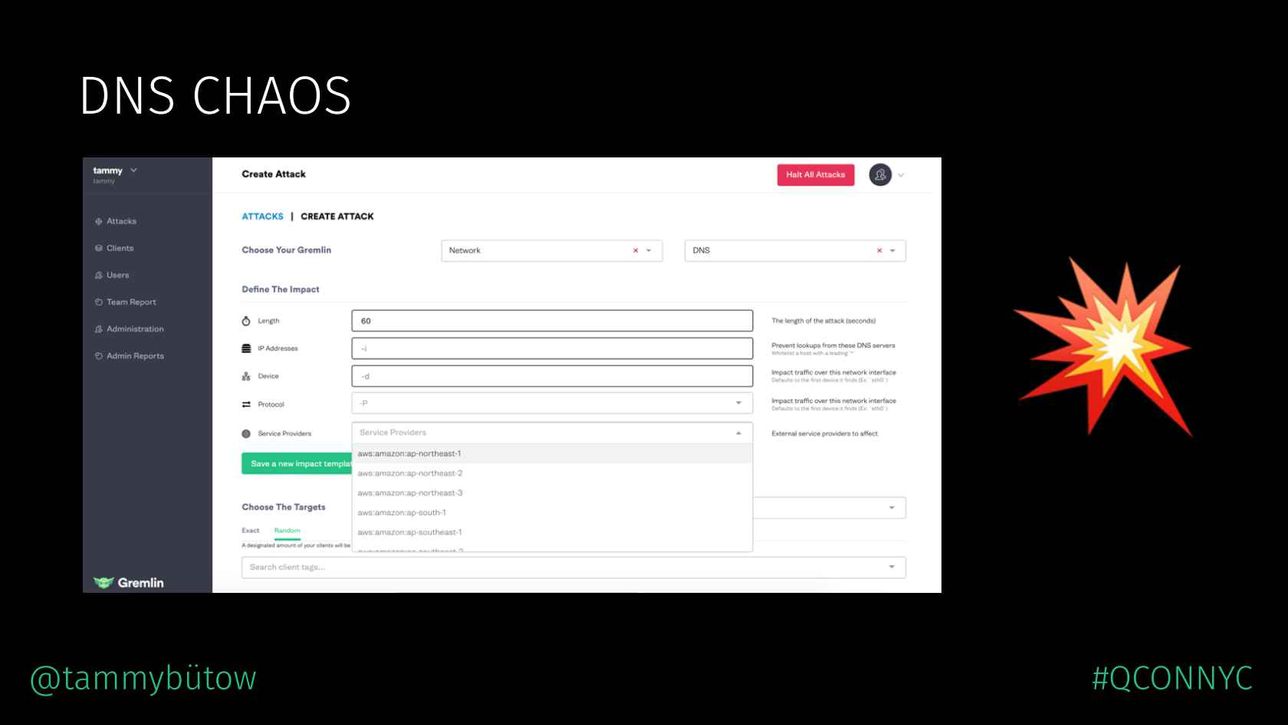Viewport: 1288px width, 725px height.
Task: Click the Device network icon
Action: [246, 376]
